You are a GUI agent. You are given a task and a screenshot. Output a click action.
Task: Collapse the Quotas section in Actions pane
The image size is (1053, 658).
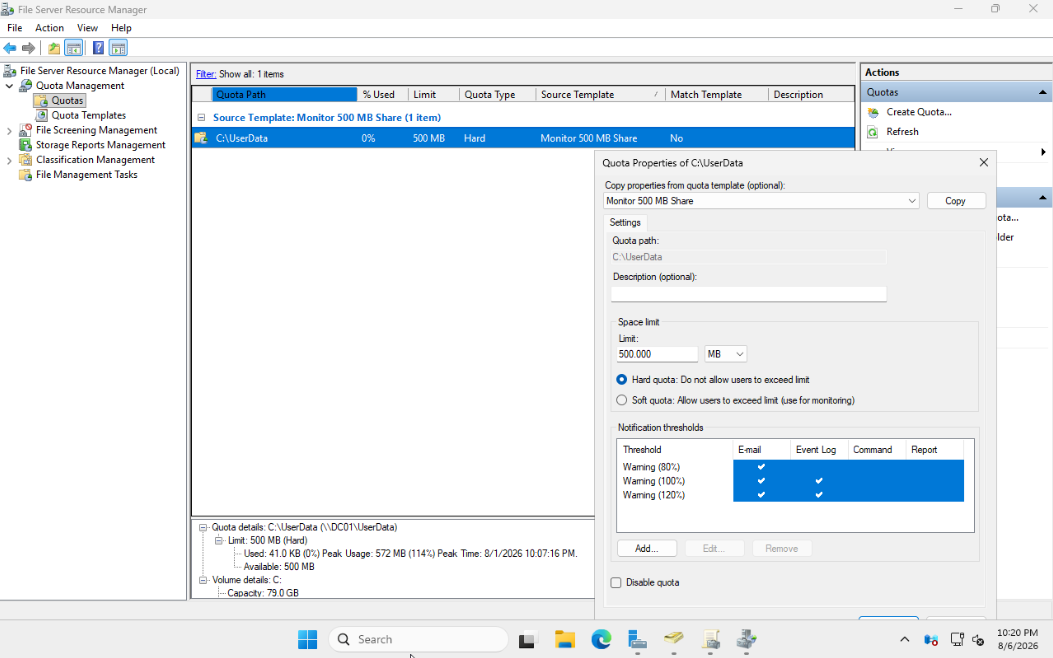click(1042, 92)
